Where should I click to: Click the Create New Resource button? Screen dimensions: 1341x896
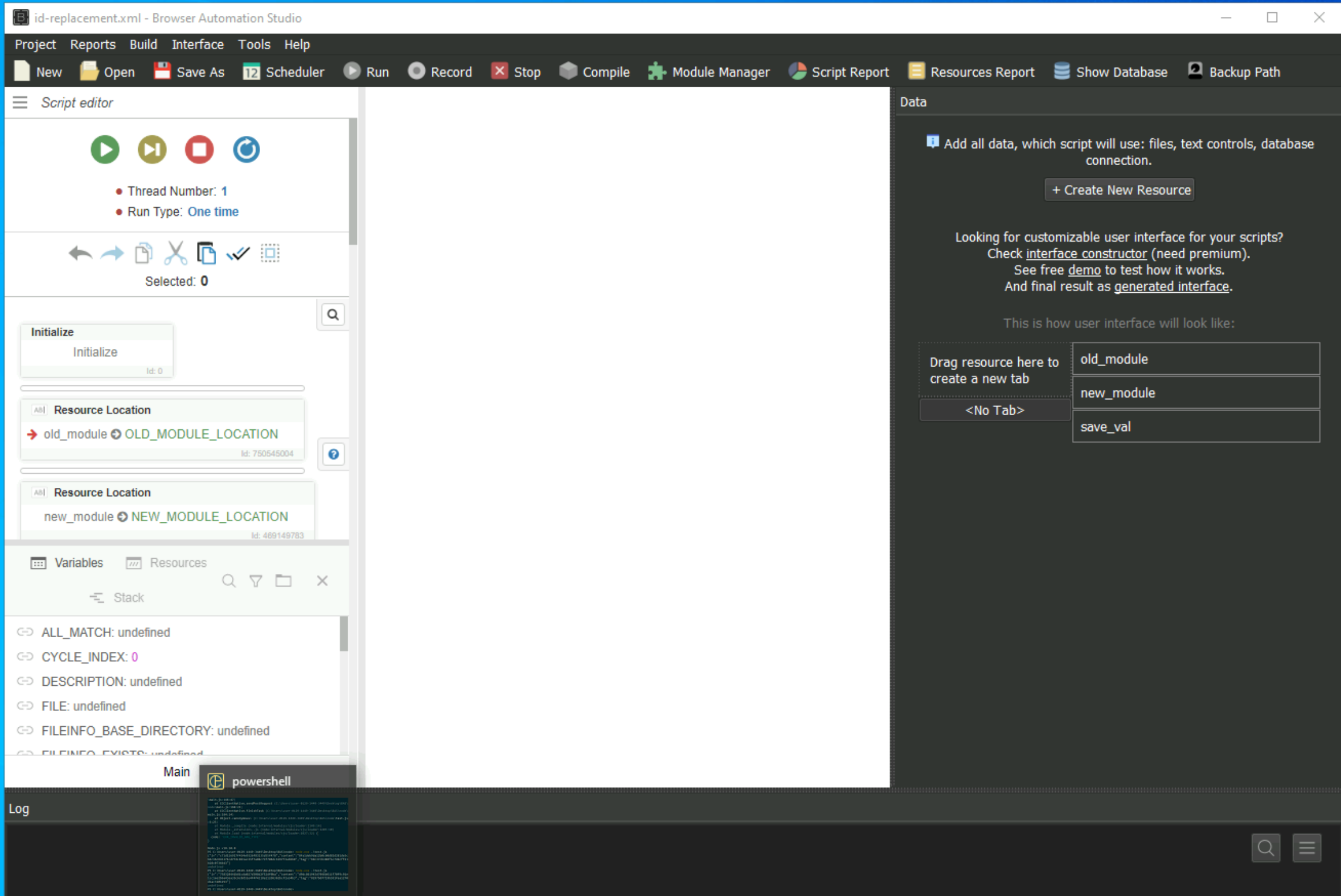click(x=1118, y=189)
